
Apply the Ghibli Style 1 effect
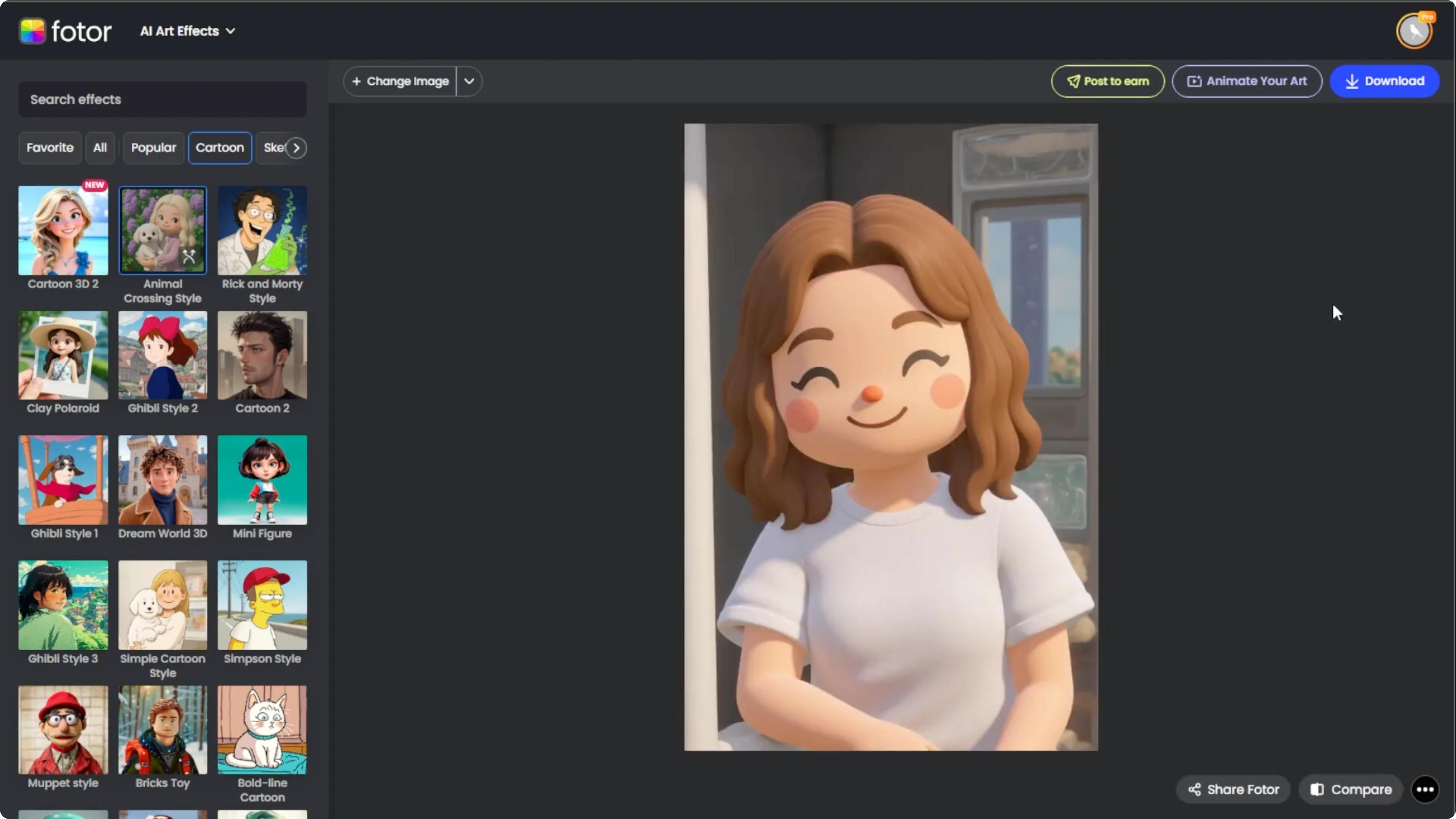[63, 480]
